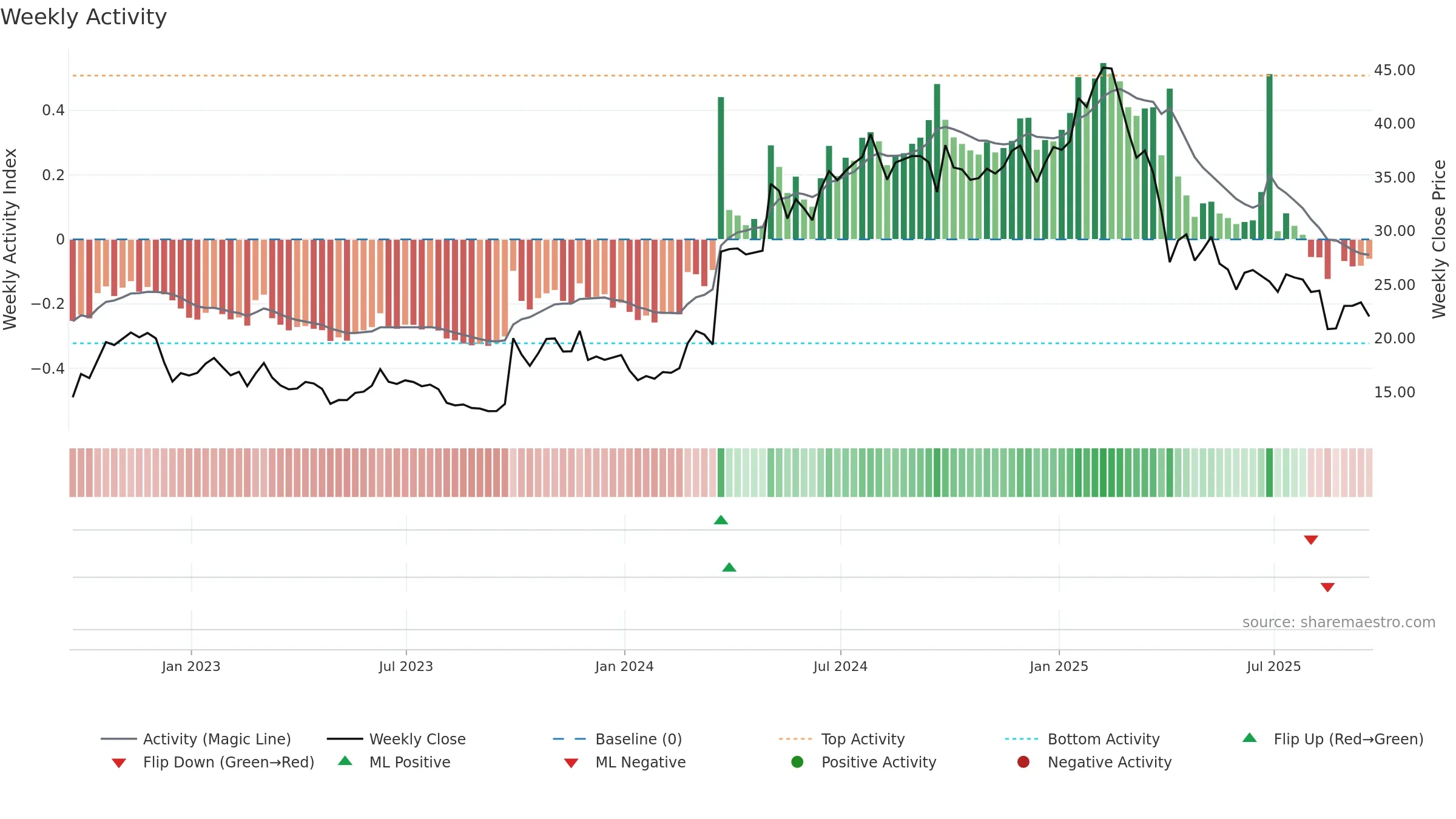
Task: Click the 45.00 price axis tick
Action: click(1395, 70)
